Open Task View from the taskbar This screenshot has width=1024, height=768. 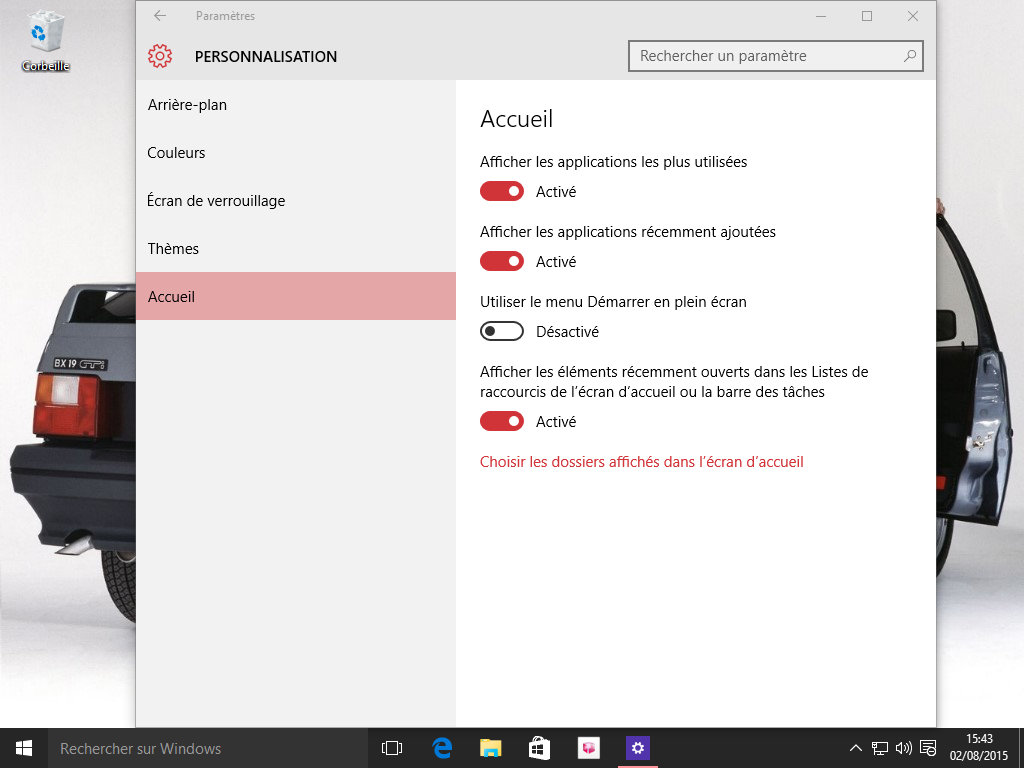pyautogui.click(x=392, y=748)
